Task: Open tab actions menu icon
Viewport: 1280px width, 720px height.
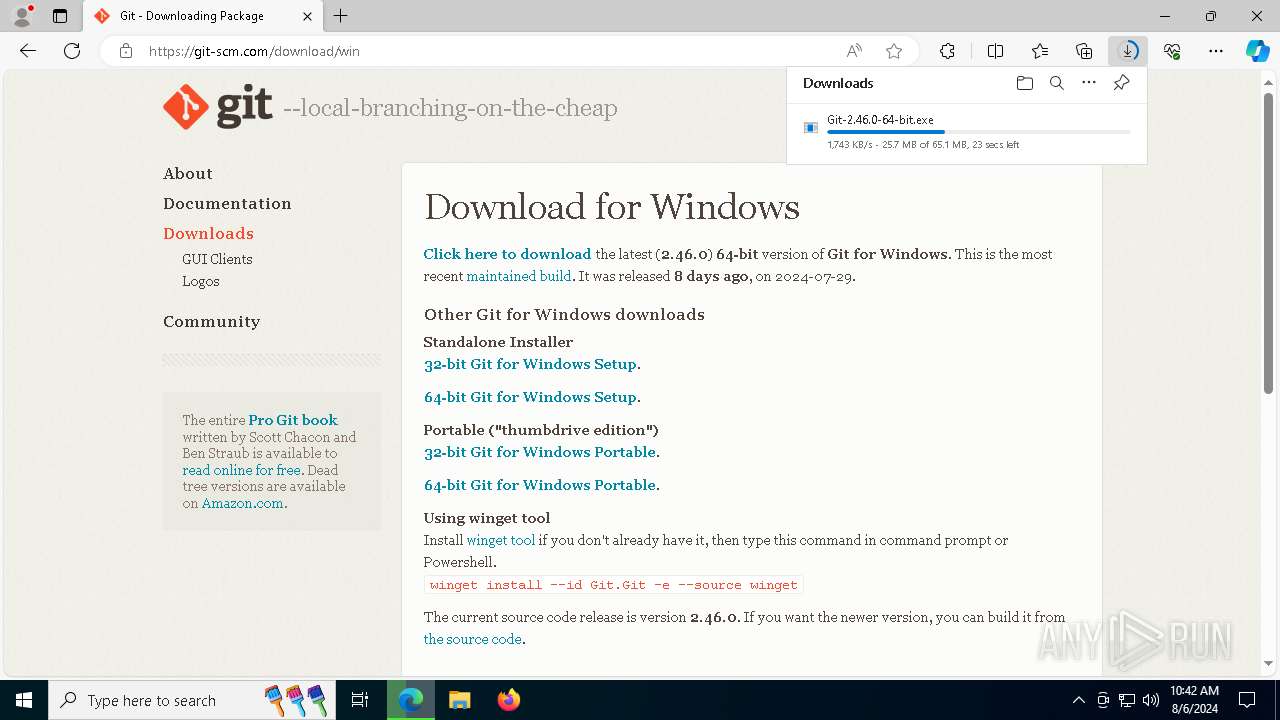Action: pos(60,16)
